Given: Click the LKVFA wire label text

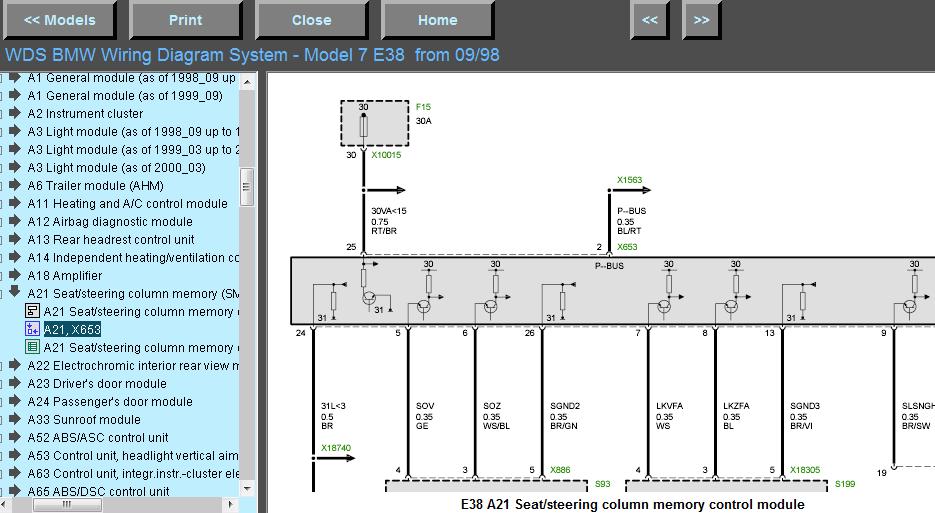Looking at the screenshot, I should pos(670,406).
